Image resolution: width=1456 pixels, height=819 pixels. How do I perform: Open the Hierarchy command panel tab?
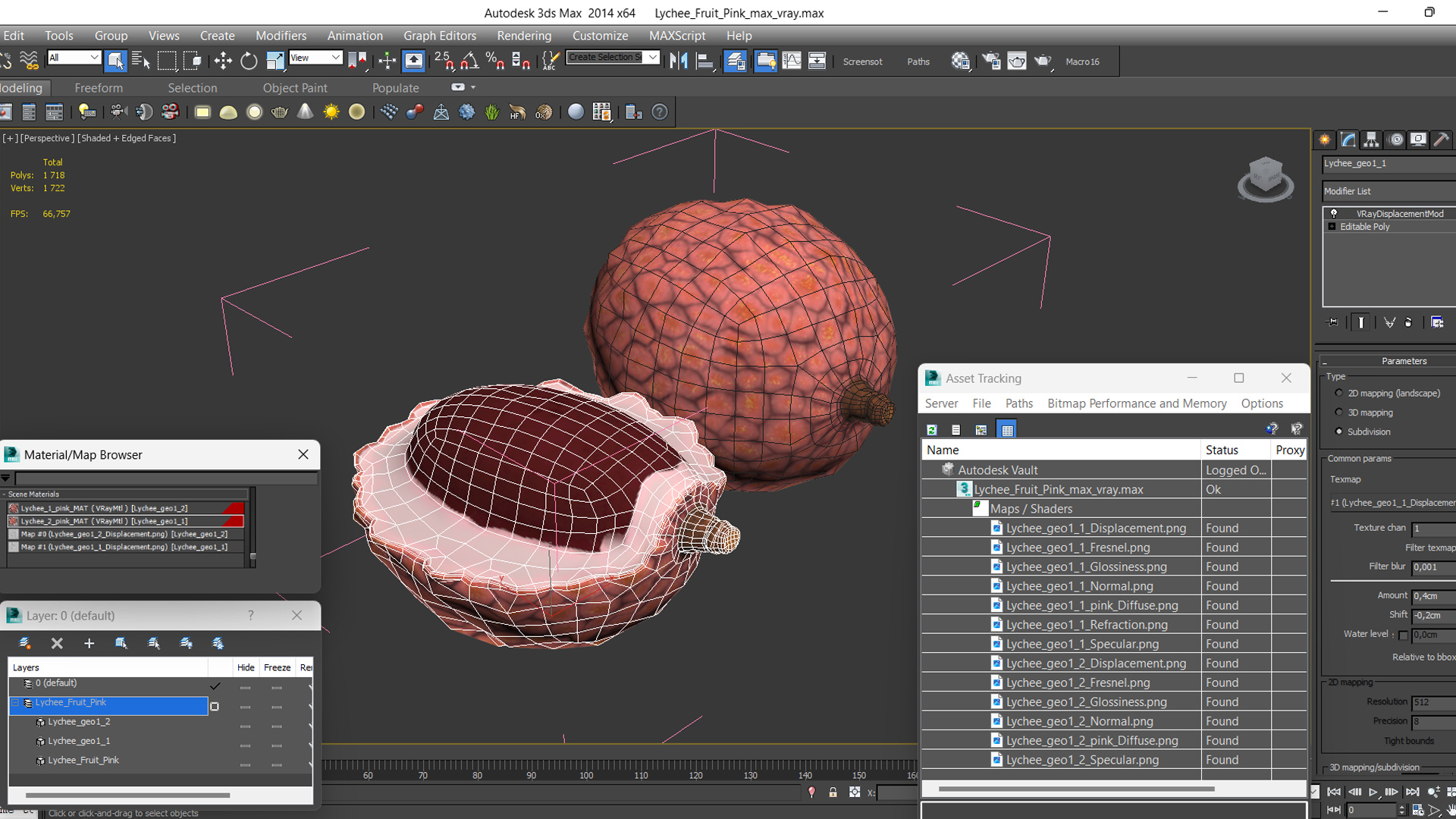[x=1370, y=140]
